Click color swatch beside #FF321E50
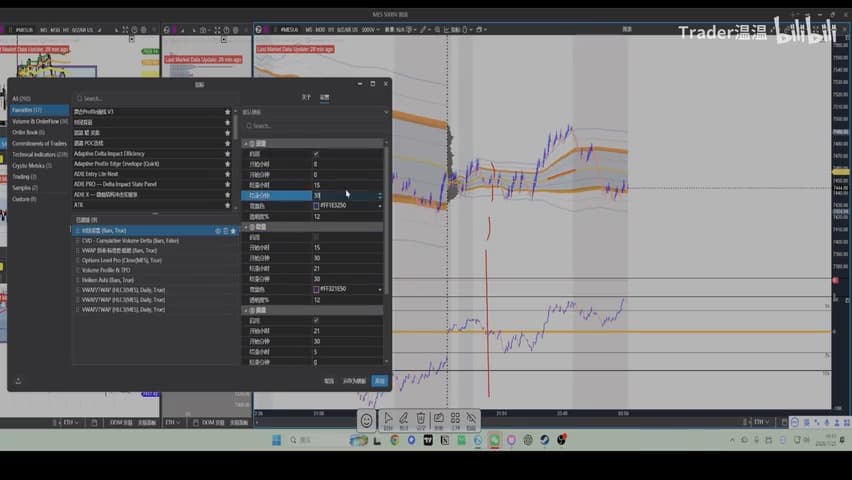Image resolution: width=852 pixels, height=480 pixels. [x=316, y=290]
